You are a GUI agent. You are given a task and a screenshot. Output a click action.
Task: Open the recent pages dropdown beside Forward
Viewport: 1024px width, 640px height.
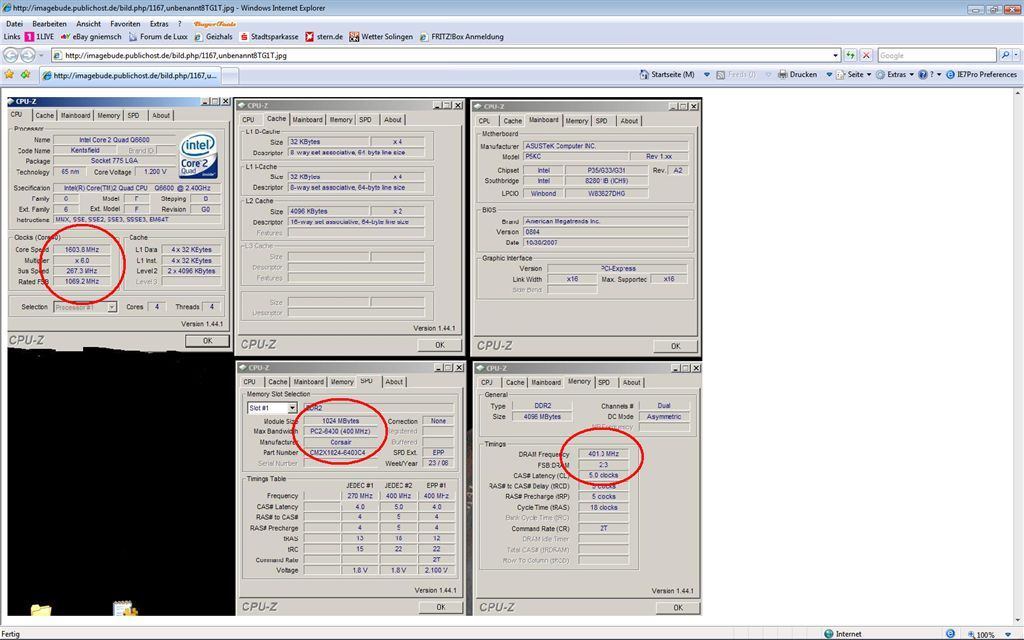[x=40, y=56]
